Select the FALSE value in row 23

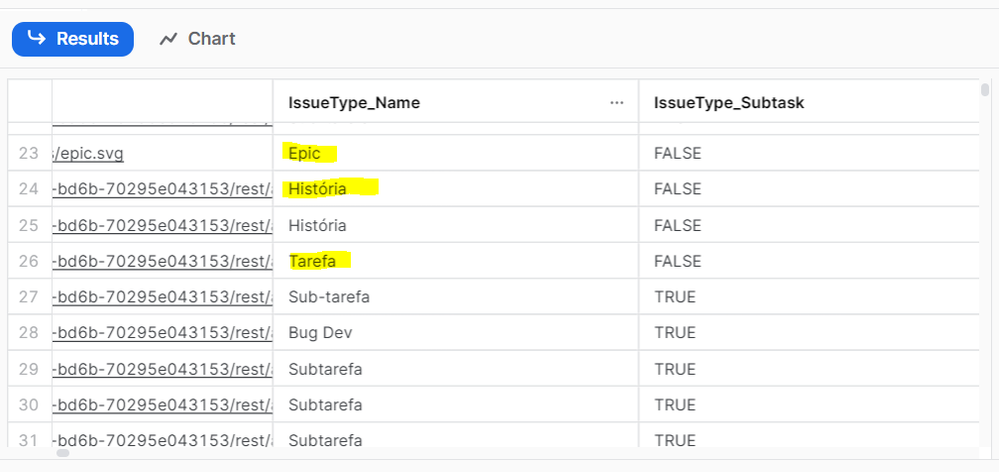tap(677, 154)
